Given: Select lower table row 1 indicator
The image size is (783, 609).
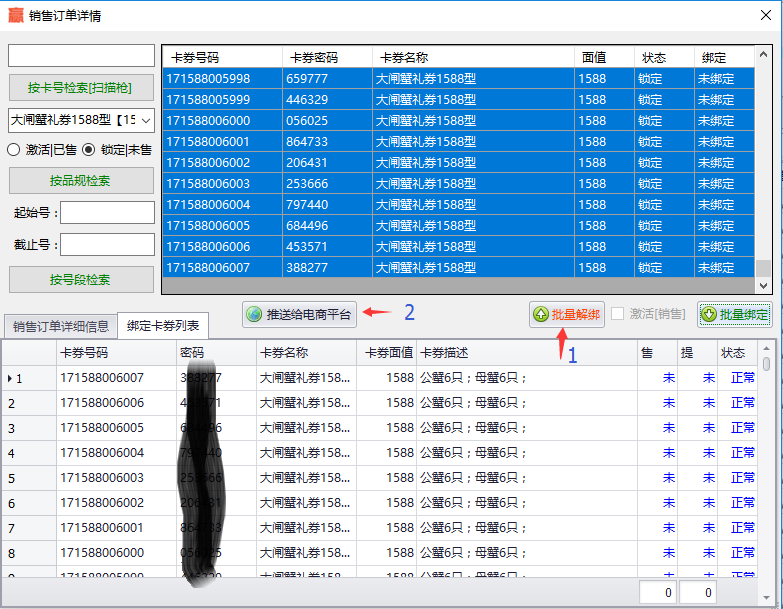Looking at the screenshot, I should 29,378.
